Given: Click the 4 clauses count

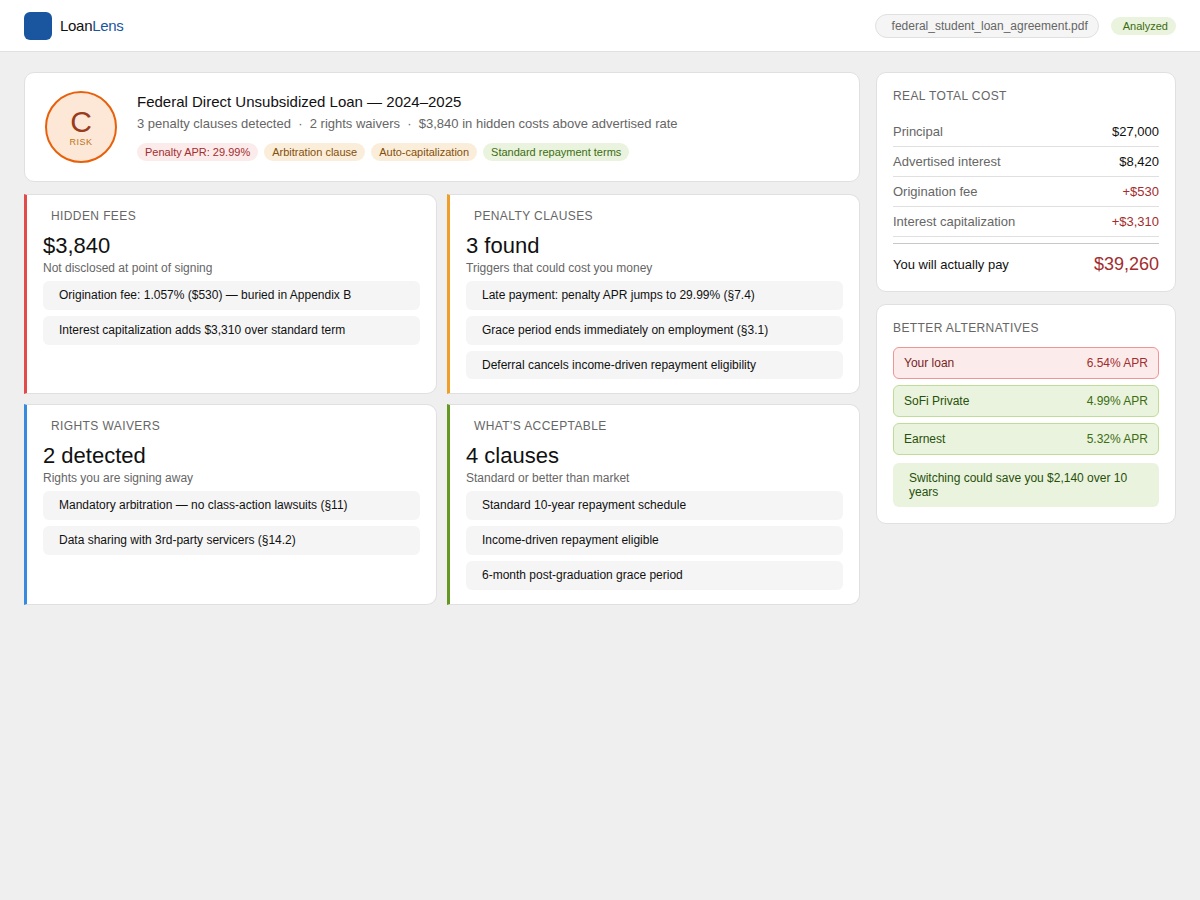Looking at the screenshot, I should coord(512,455).
